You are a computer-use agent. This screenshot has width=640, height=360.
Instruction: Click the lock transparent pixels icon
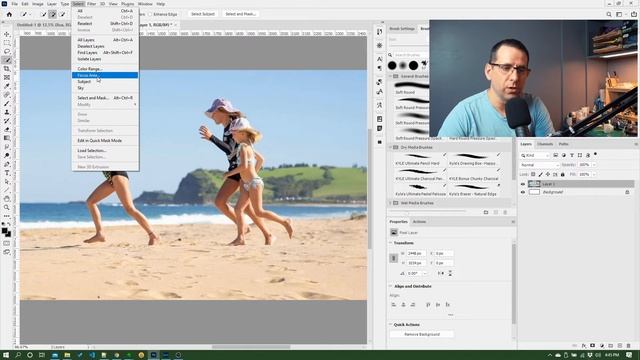(533, 174)
